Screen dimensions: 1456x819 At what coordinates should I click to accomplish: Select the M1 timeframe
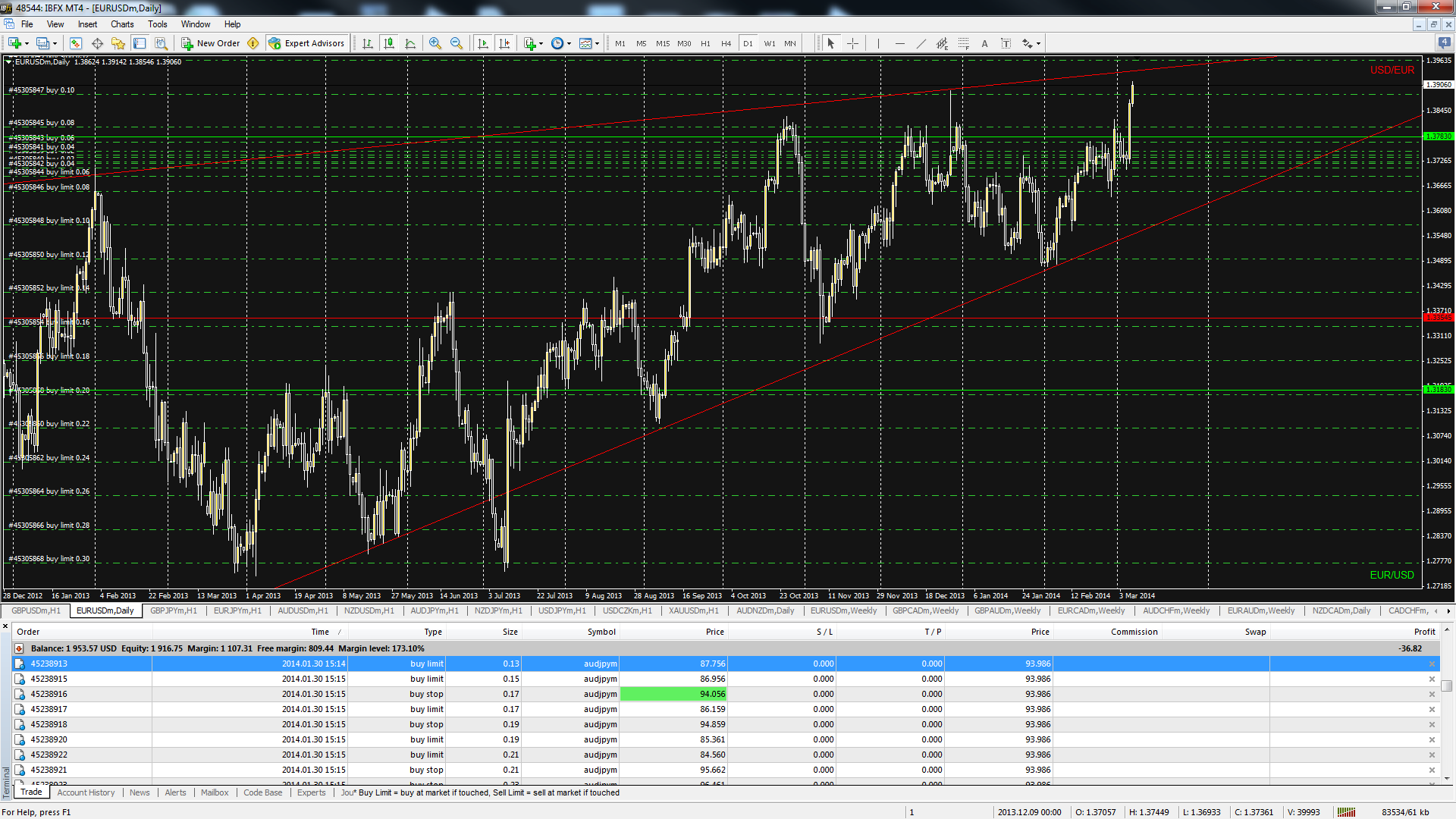click(x=620, y=43)
